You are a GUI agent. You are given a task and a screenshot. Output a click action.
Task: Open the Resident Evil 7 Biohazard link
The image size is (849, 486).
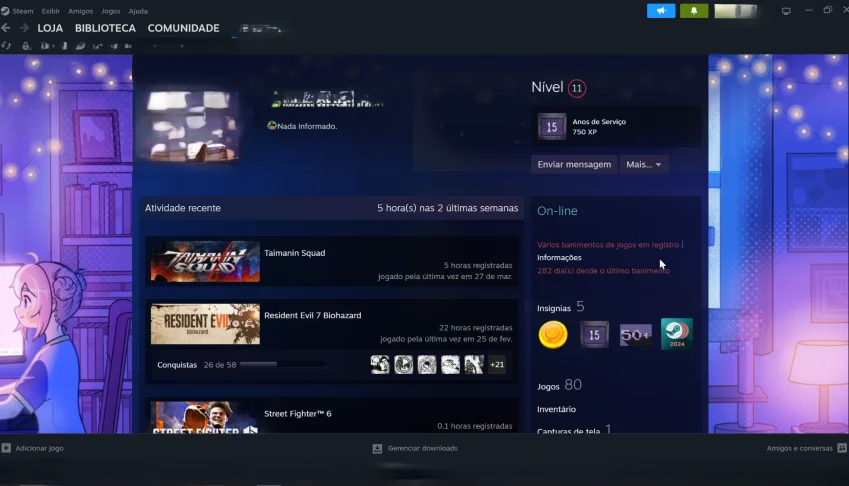(x=312, y=315)
